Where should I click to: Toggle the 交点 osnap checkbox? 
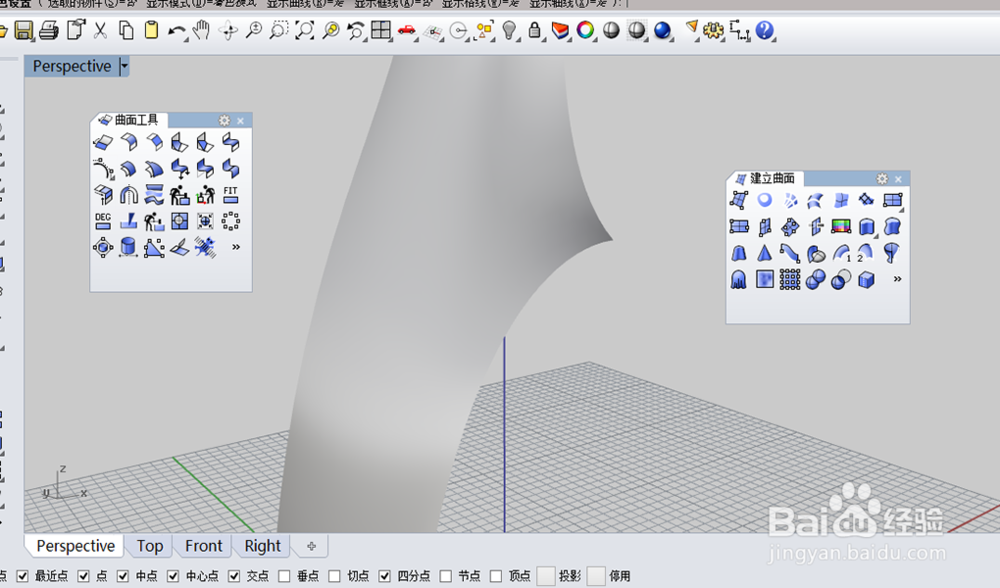234,576
